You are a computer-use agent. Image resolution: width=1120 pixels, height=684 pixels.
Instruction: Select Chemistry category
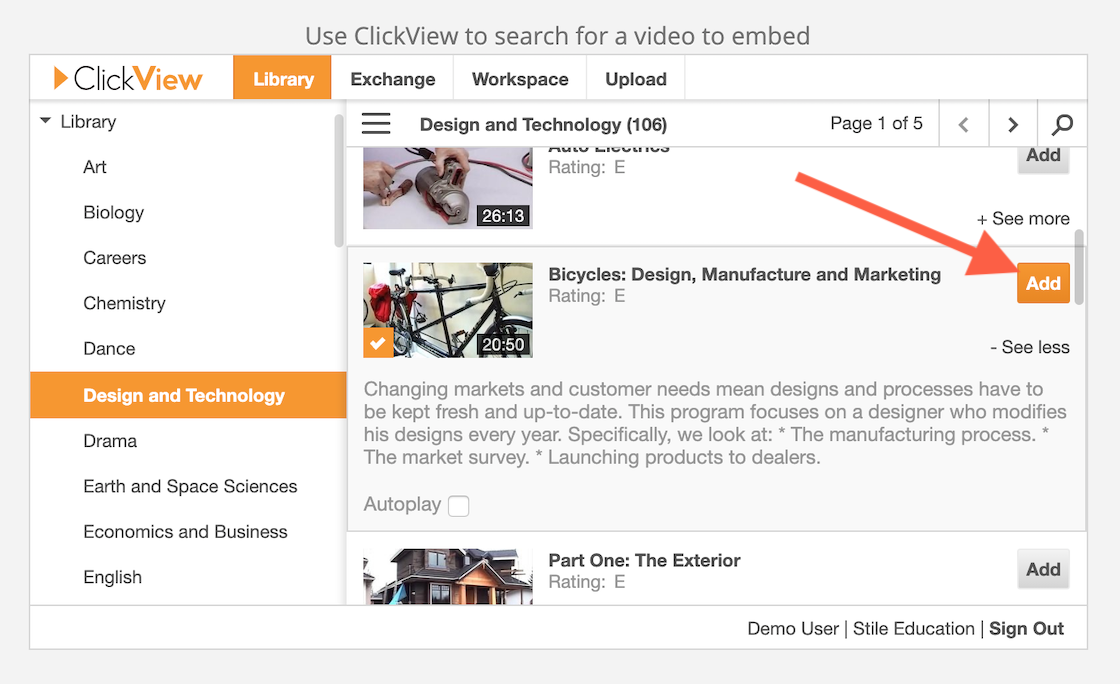click(x=124, y=303)
